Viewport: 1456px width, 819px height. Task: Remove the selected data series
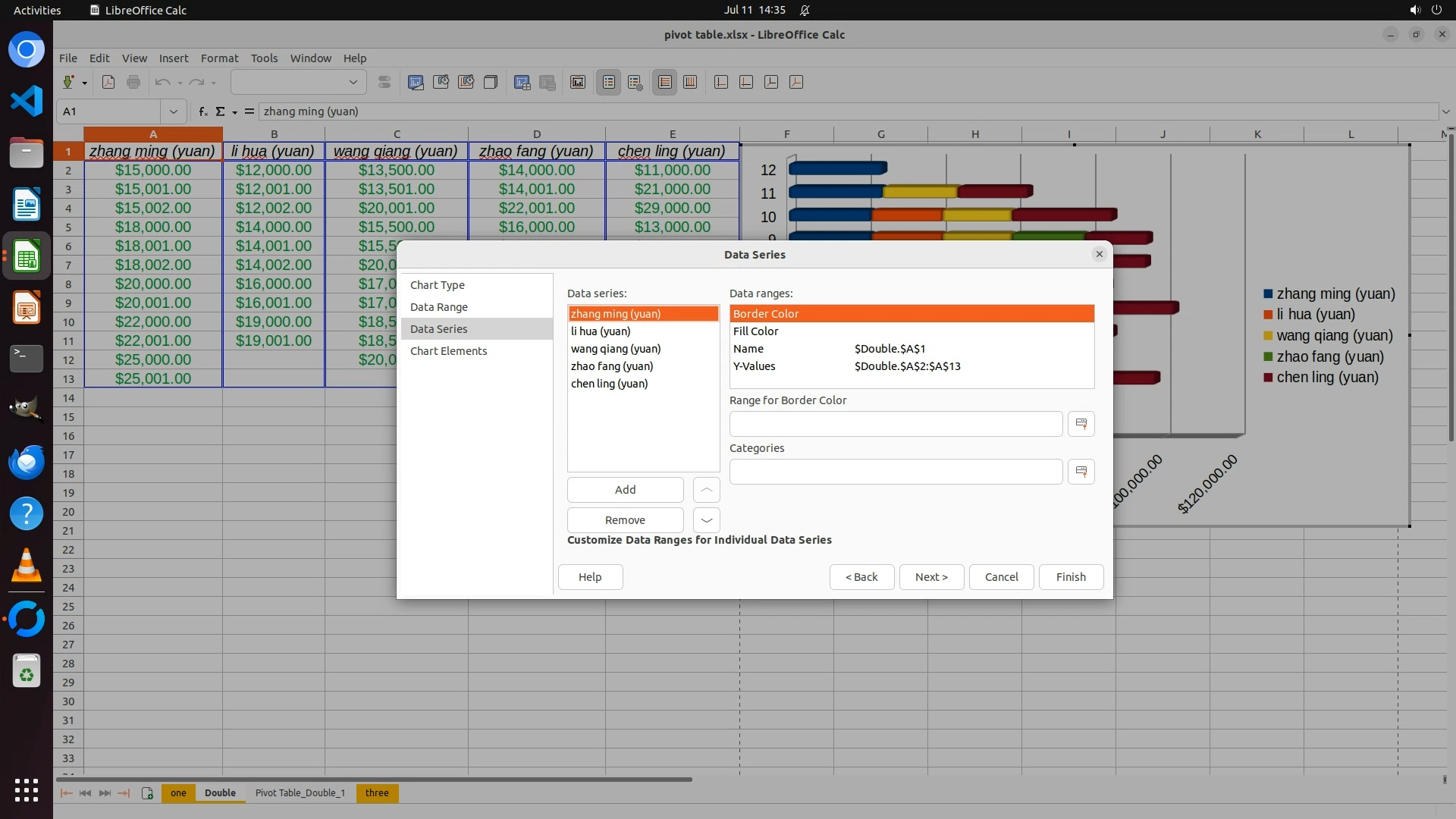pyautogui.click(x=625, y=520)
